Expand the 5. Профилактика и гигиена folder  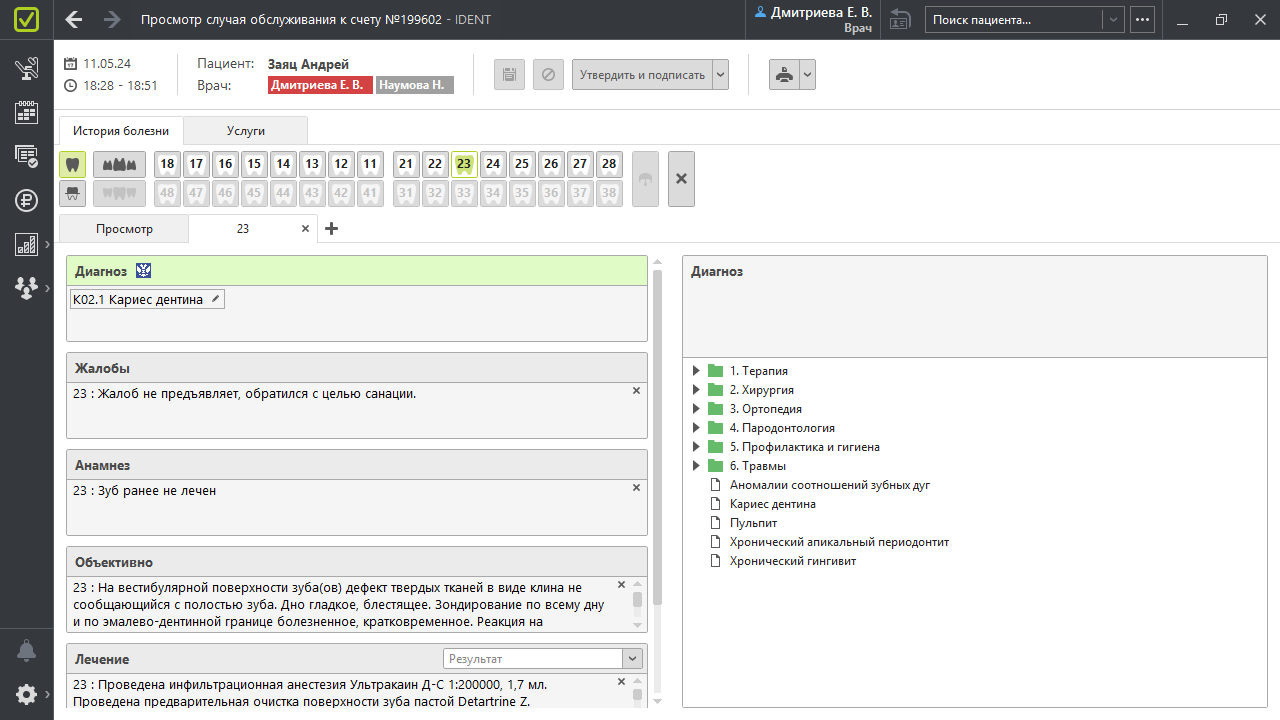[696, 447]
